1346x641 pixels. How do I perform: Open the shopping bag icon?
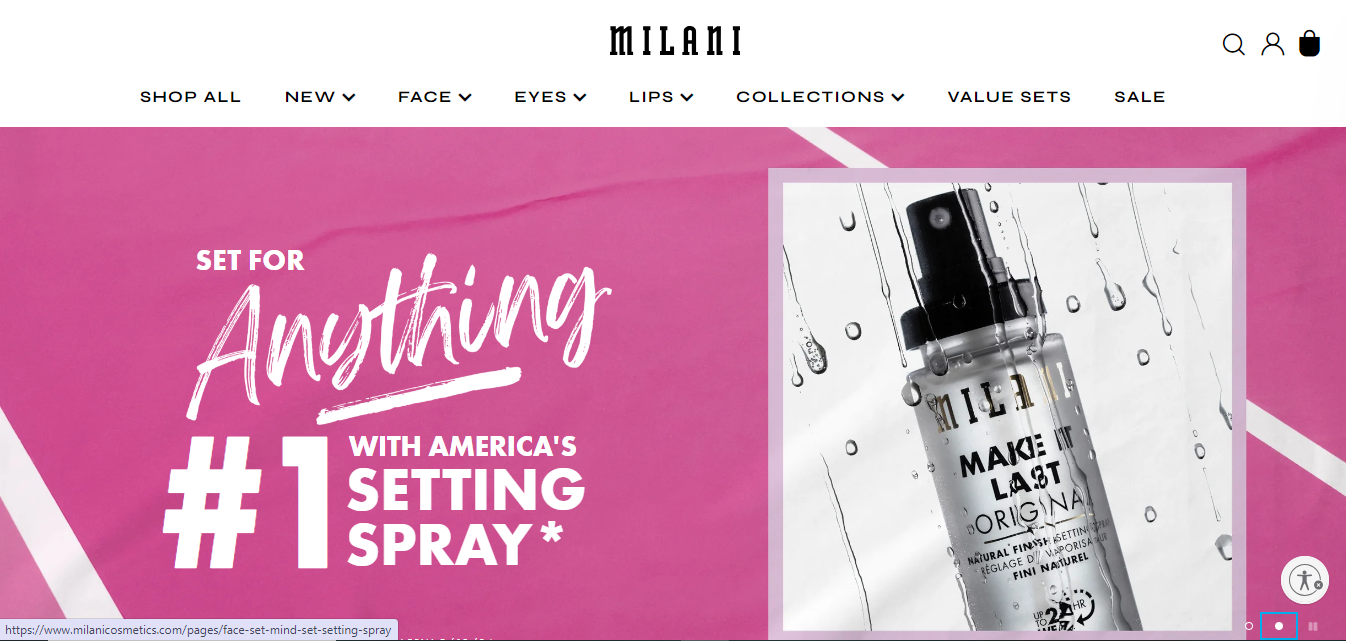point(1309,43)
